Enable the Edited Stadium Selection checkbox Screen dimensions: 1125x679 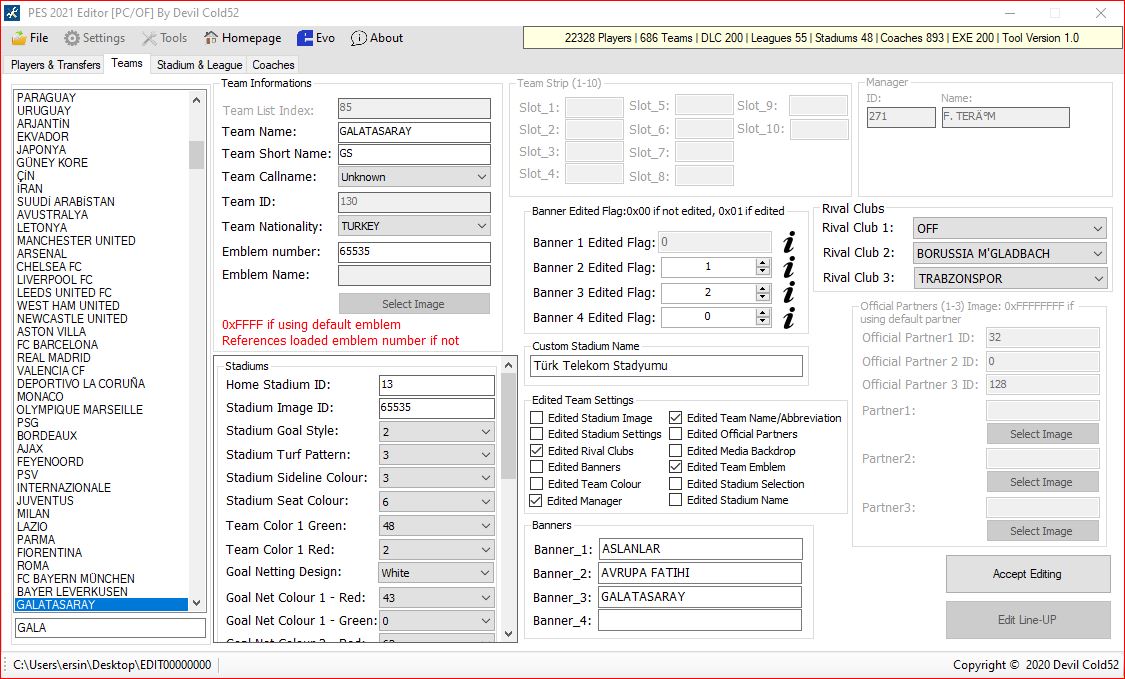point(676,484)
